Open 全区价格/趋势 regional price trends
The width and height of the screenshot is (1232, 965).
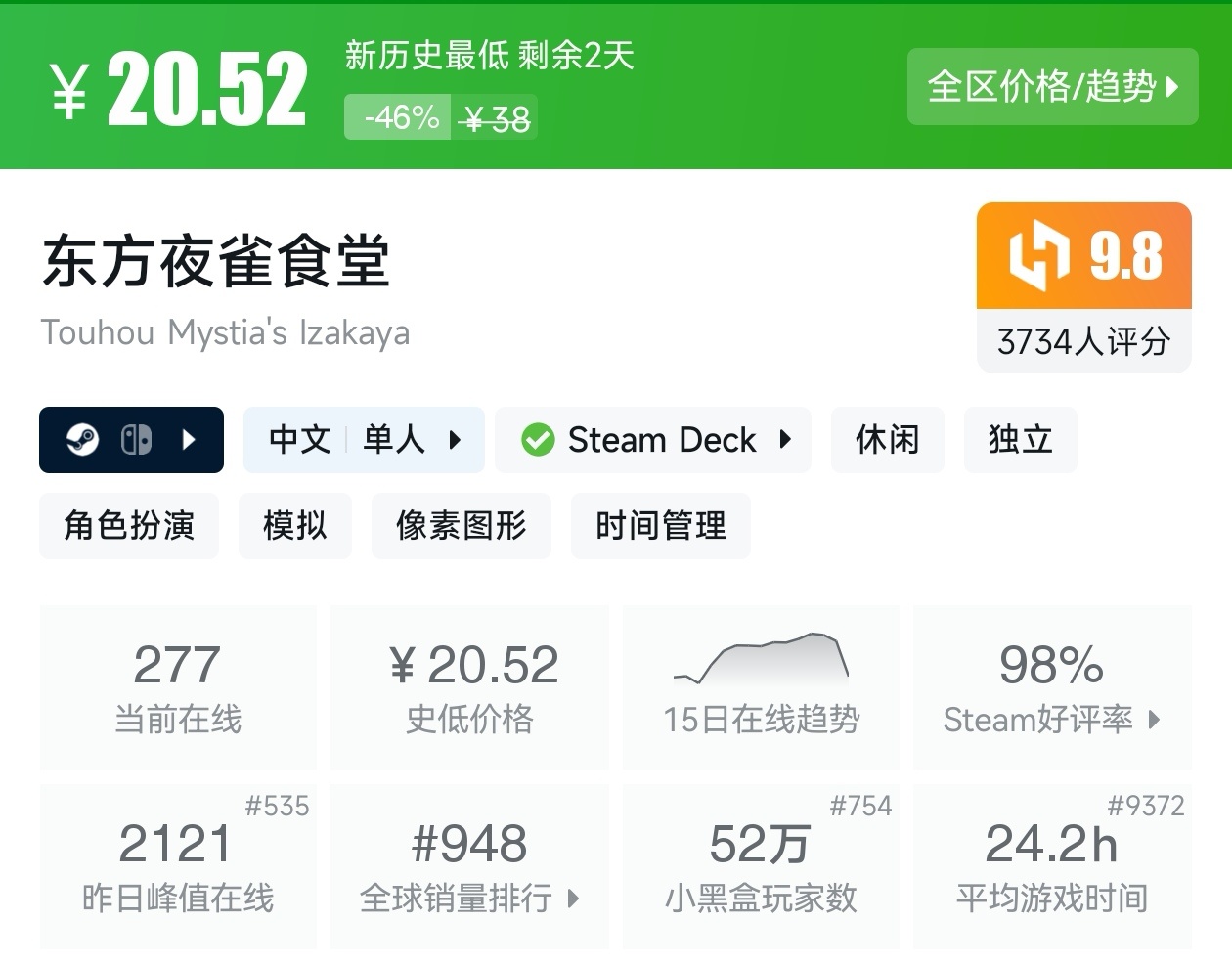pyautogui.click(x=1052, y=87)
